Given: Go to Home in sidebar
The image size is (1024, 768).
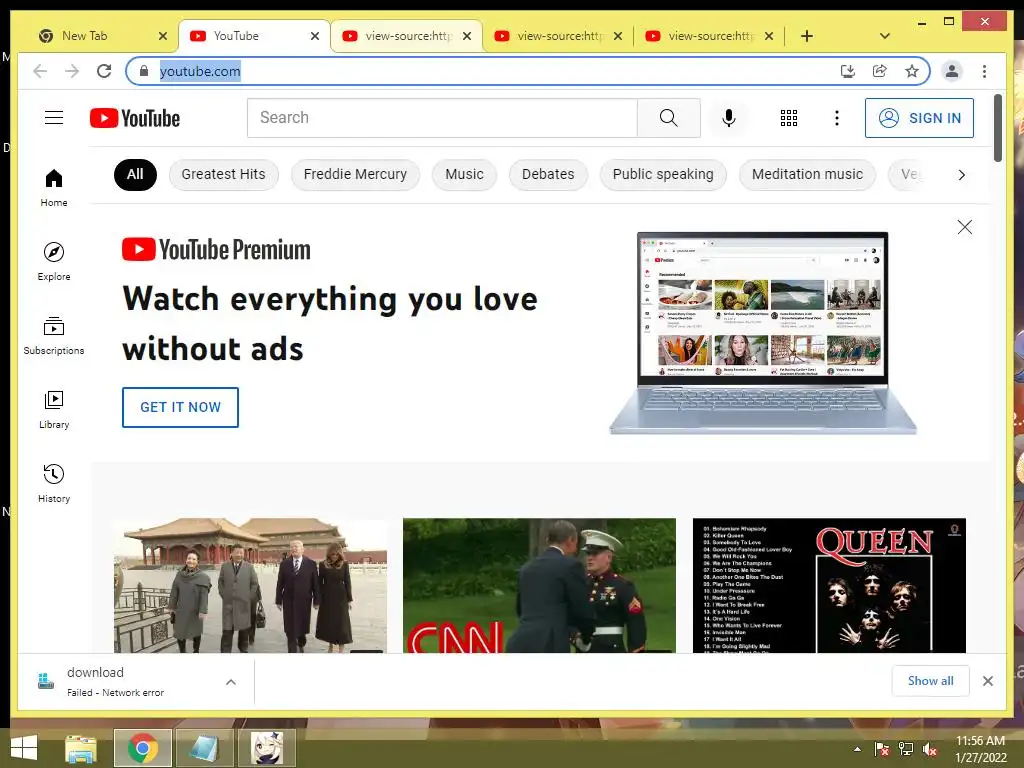Looking at the screenshot, I should [54, 187].
